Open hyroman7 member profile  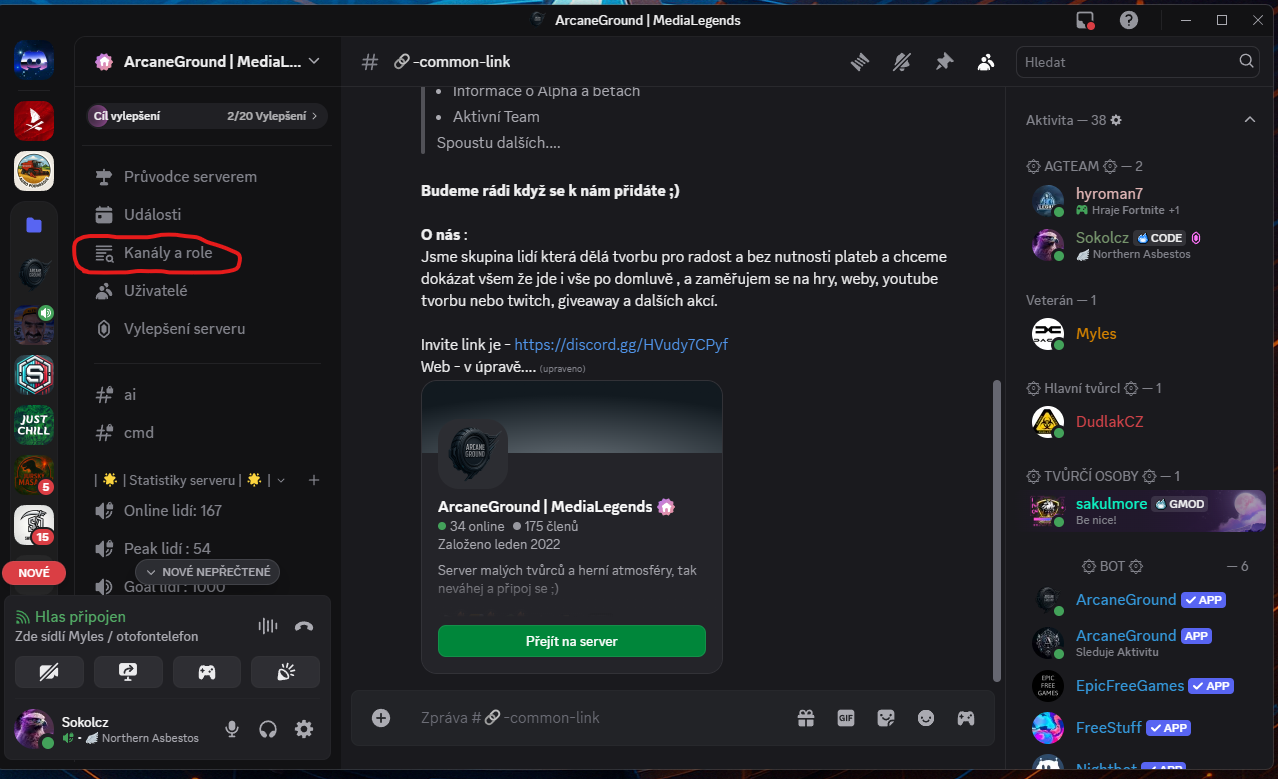coord(1143,201)
